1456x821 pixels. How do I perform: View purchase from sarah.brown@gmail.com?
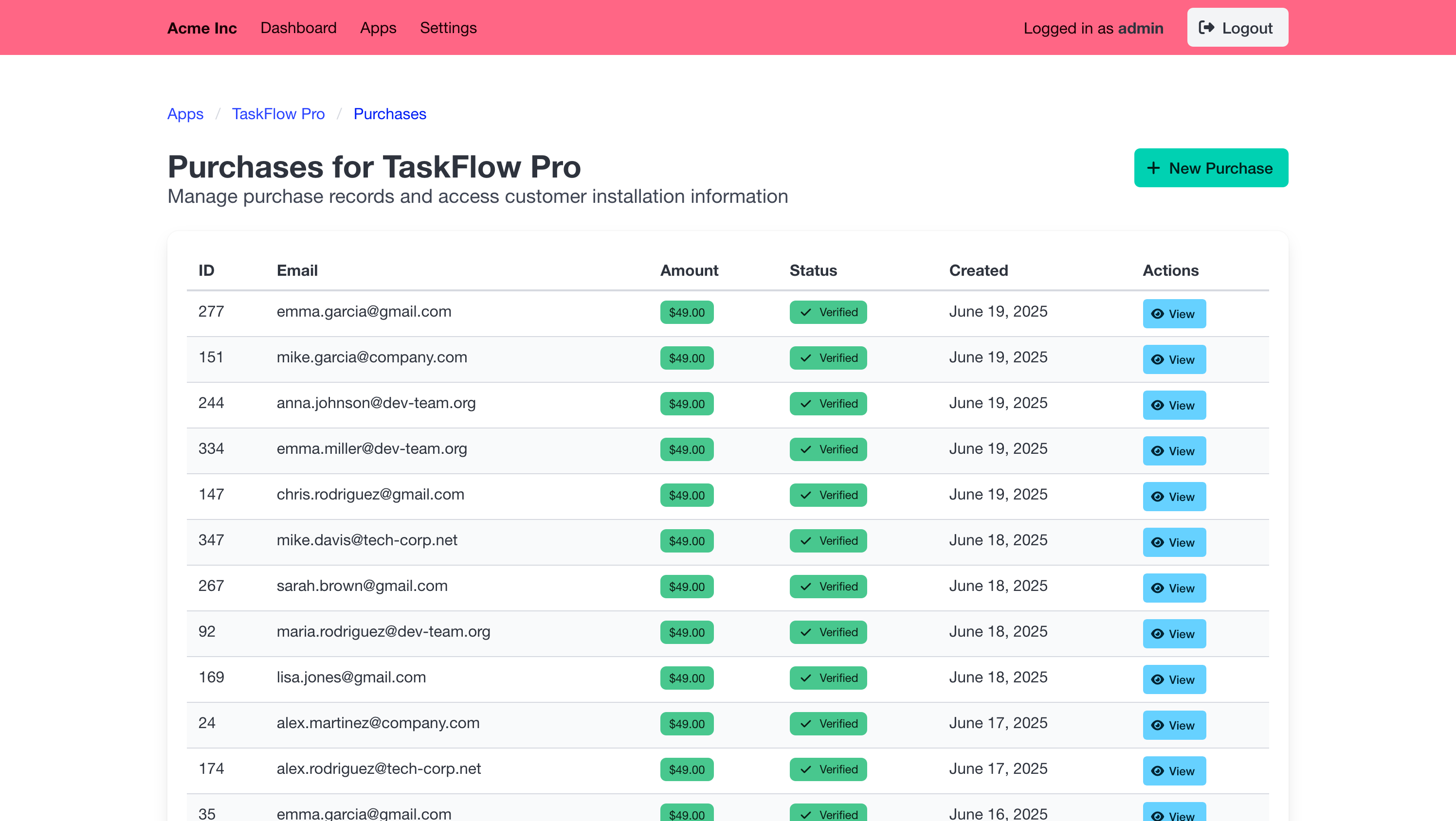(1174, 588)
